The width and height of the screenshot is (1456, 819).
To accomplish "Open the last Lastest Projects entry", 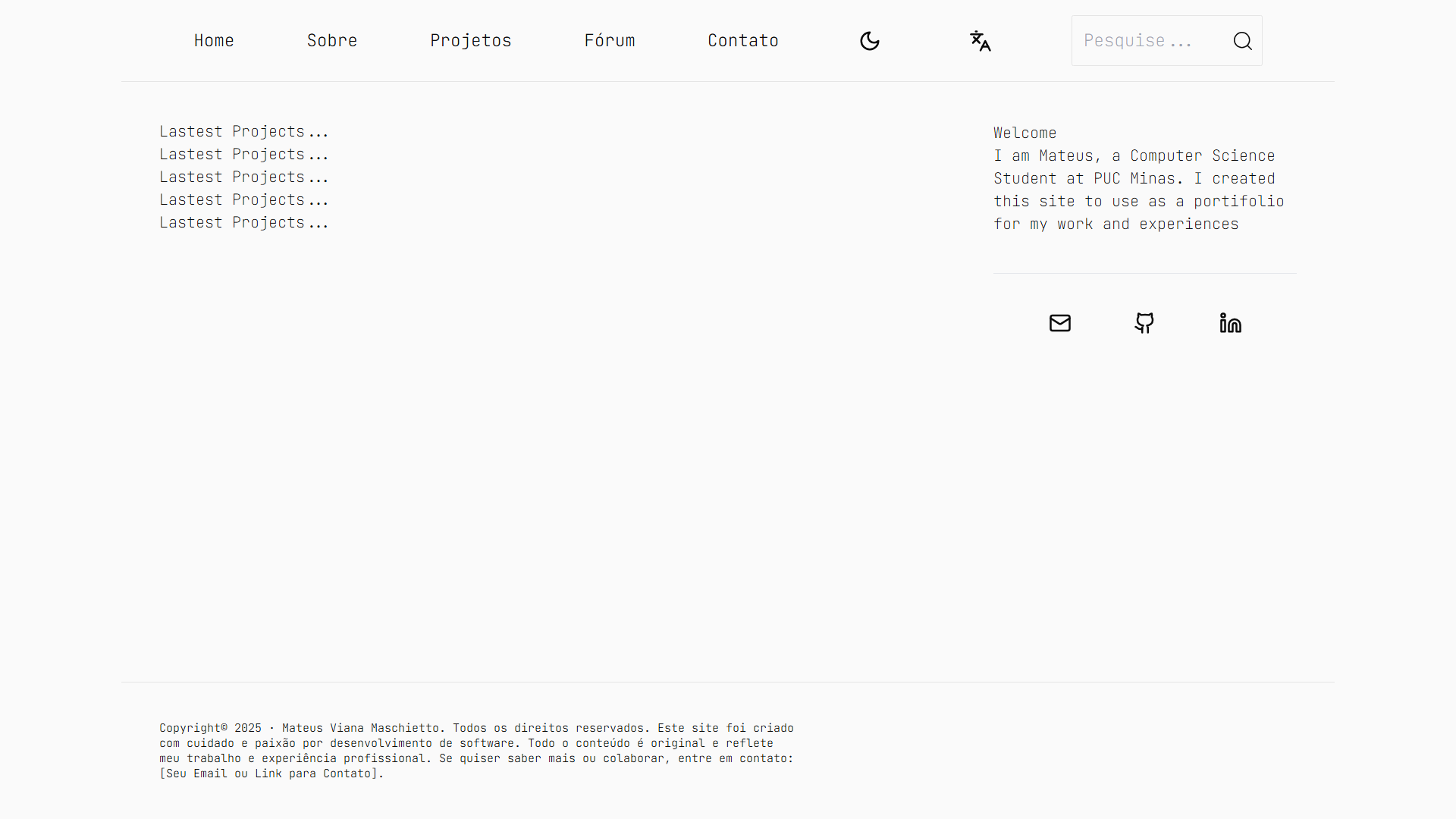I will [243, 223].
